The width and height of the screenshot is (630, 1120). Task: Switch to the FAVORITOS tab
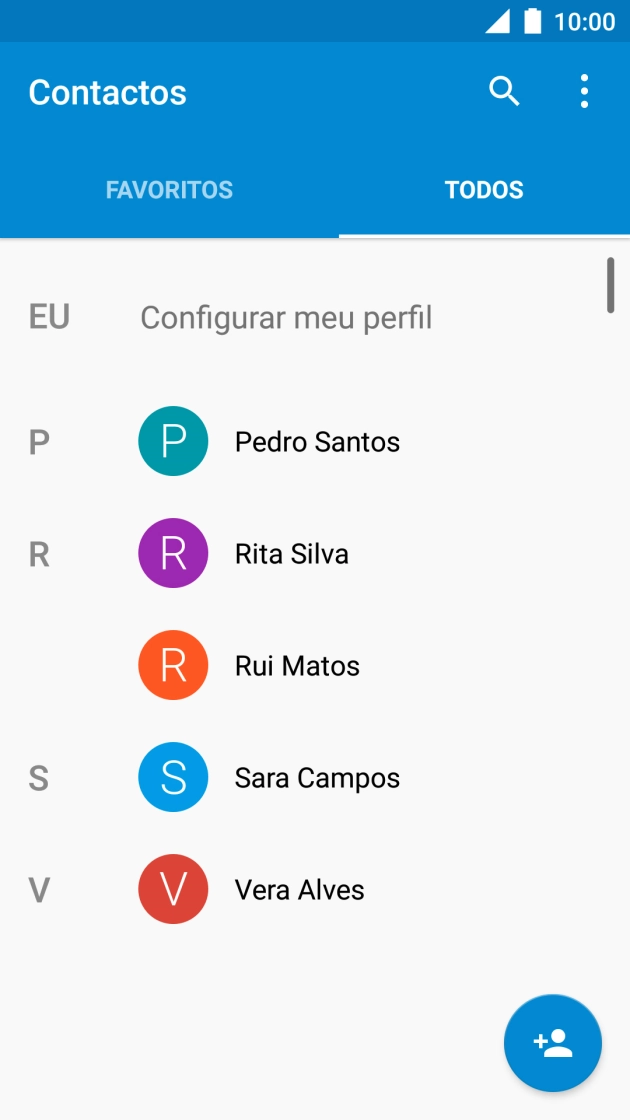coord(169,189)
